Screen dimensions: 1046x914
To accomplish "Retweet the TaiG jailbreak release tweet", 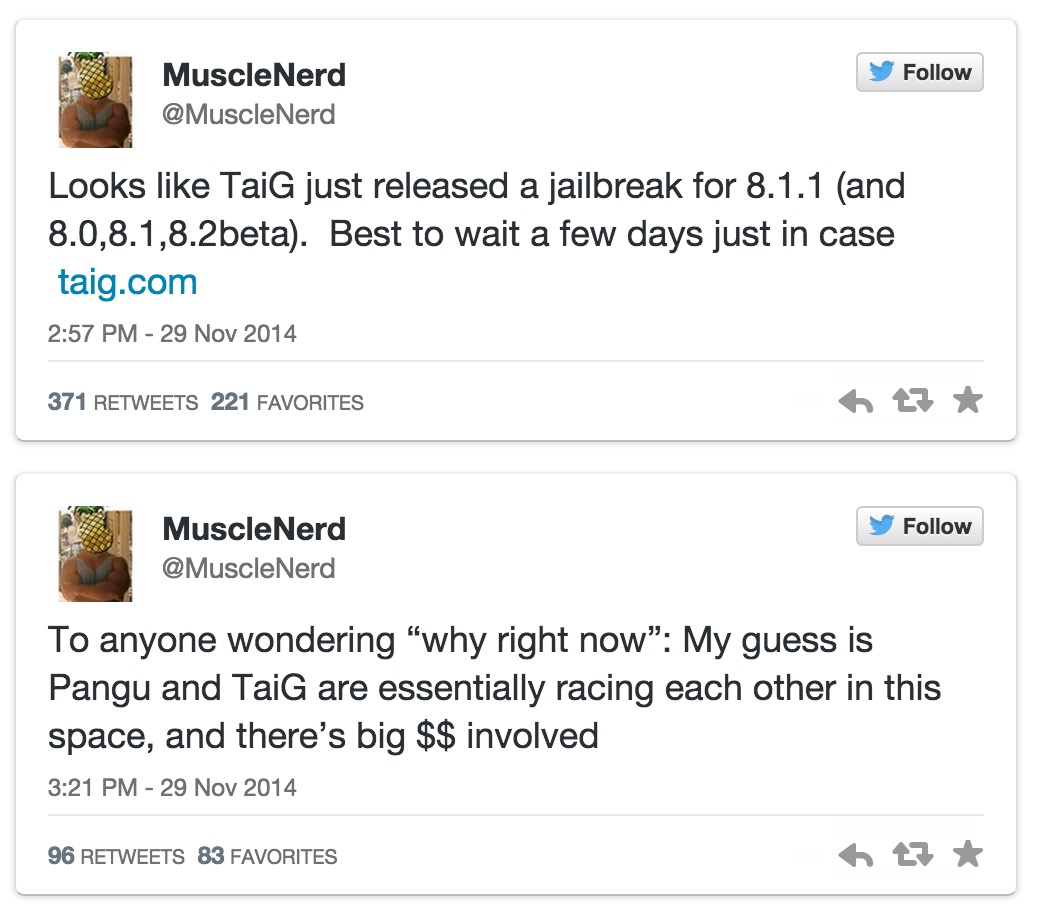I will click(911, 402).
